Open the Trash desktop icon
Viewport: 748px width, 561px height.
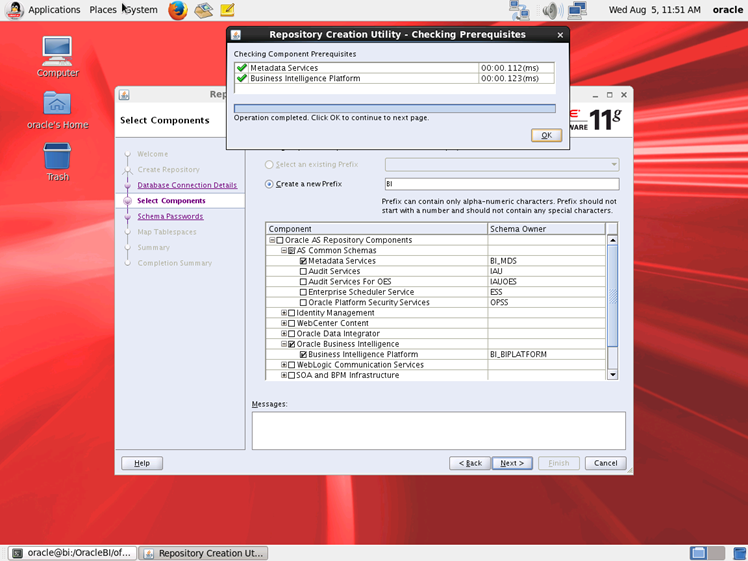tap(57, 162)
